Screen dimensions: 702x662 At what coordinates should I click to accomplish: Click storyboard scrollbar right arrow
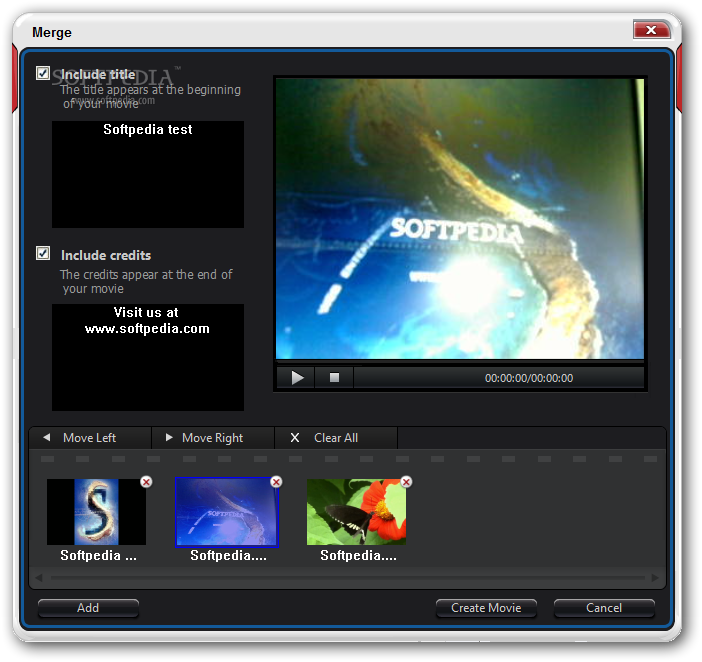click(655, 578)
